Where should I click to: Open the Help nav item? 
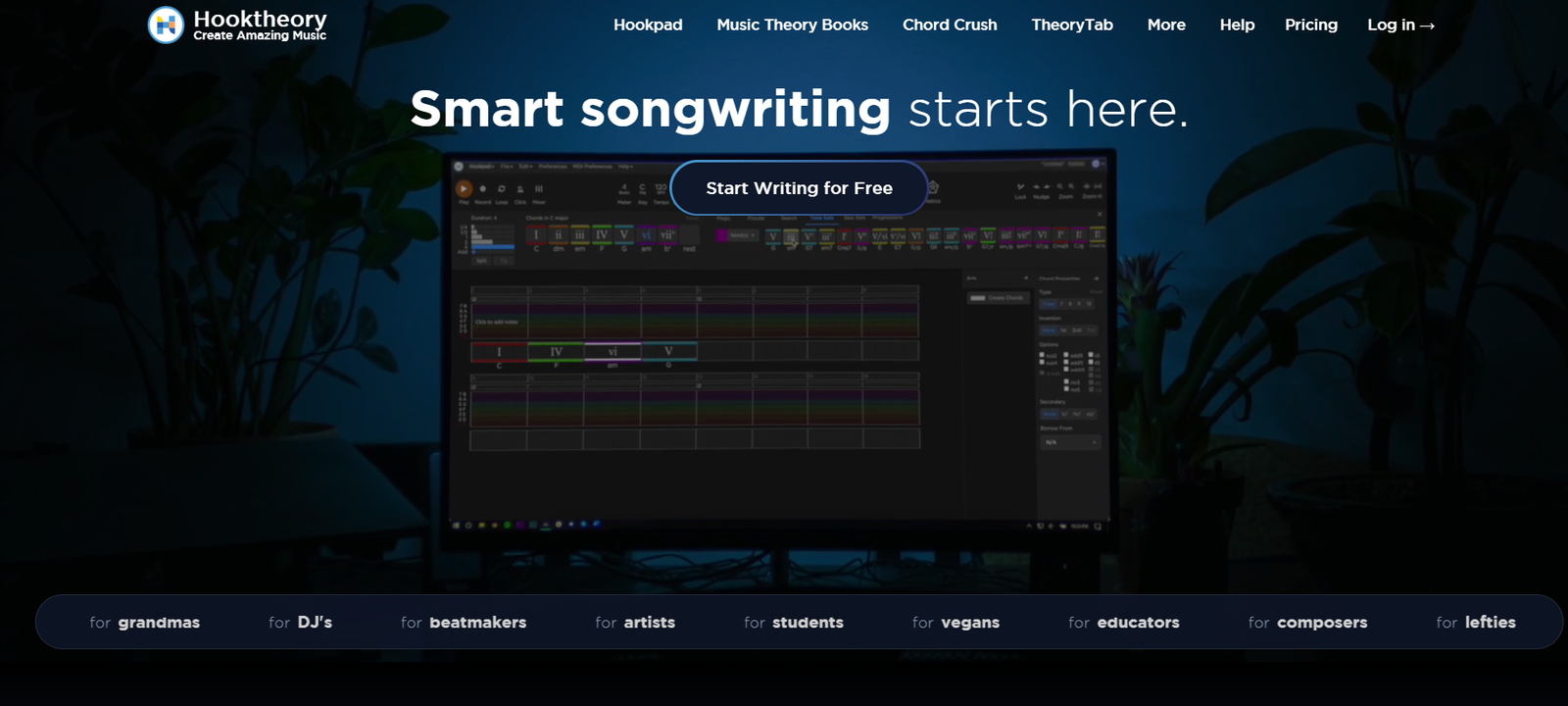[1237, 25]
